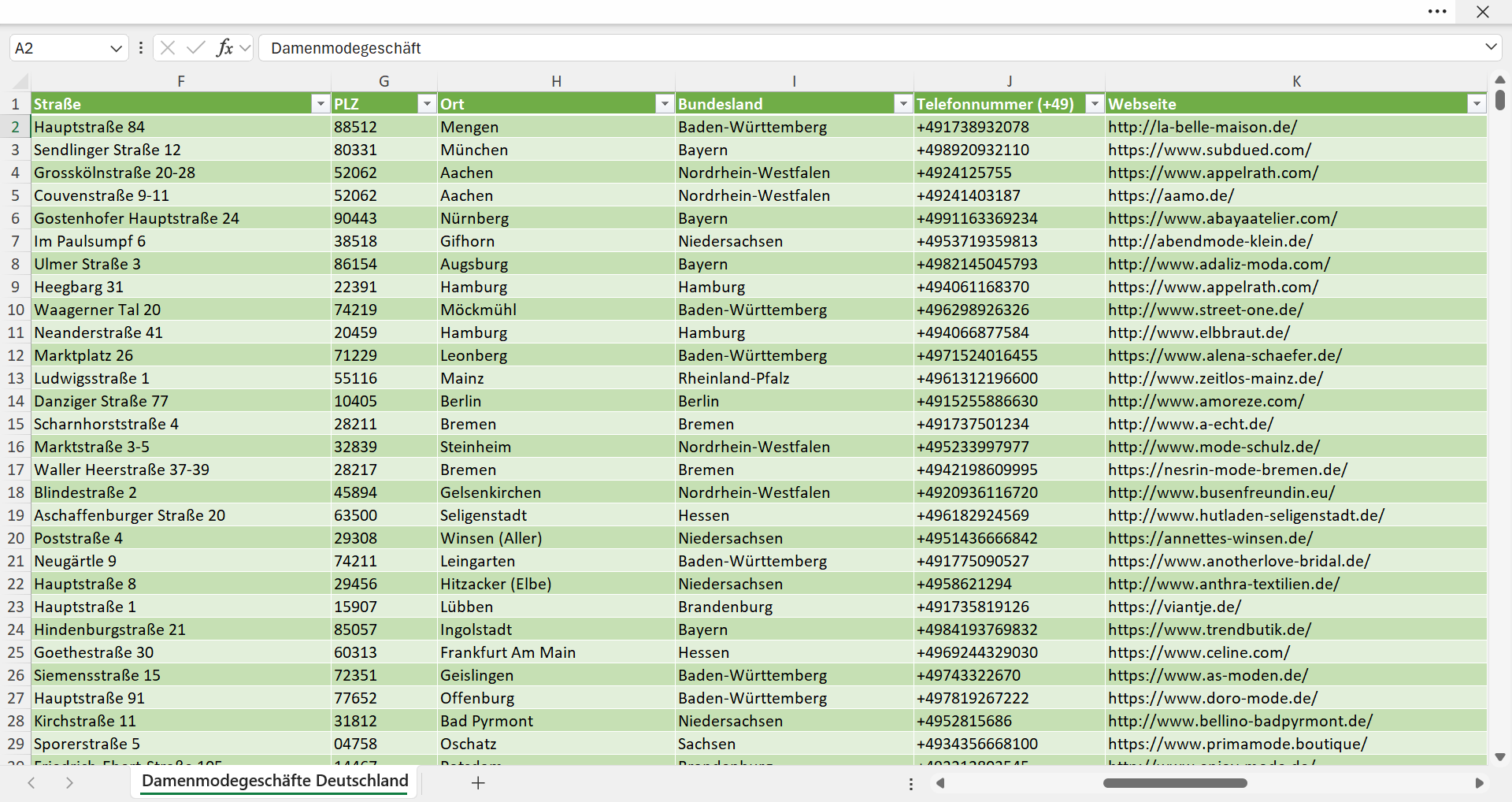Click the vertical scrollbar thumb
Image resolution: width=1512 pixels, height=802 pixels.
coord(1500,100)
